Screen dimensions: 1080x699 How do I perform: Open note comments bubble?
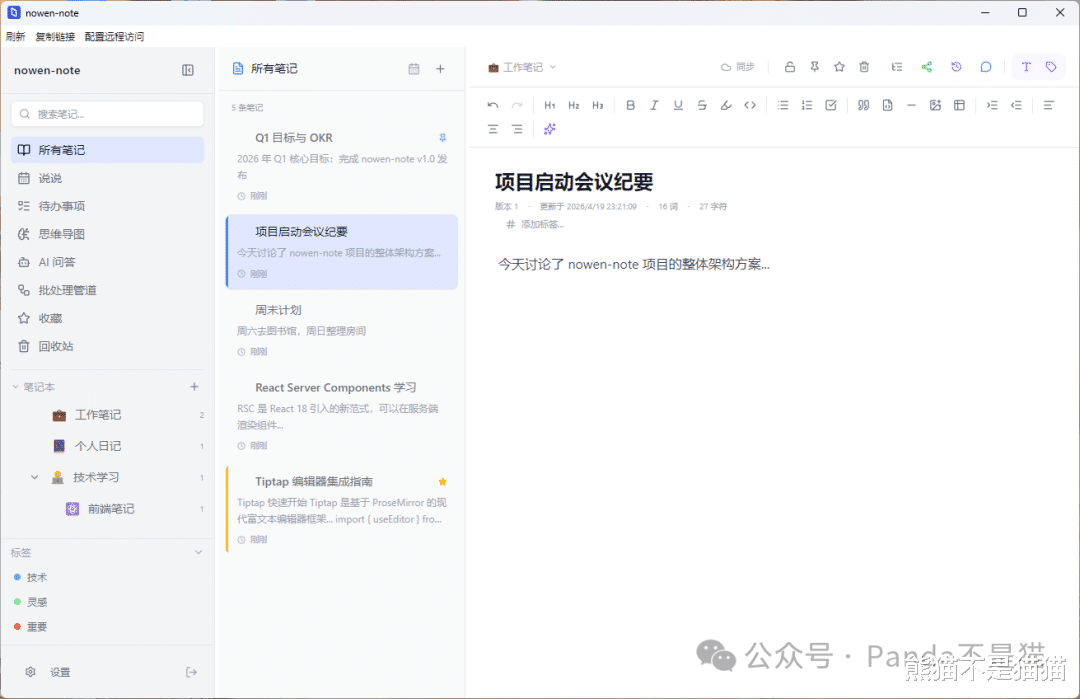pos(986,67)
